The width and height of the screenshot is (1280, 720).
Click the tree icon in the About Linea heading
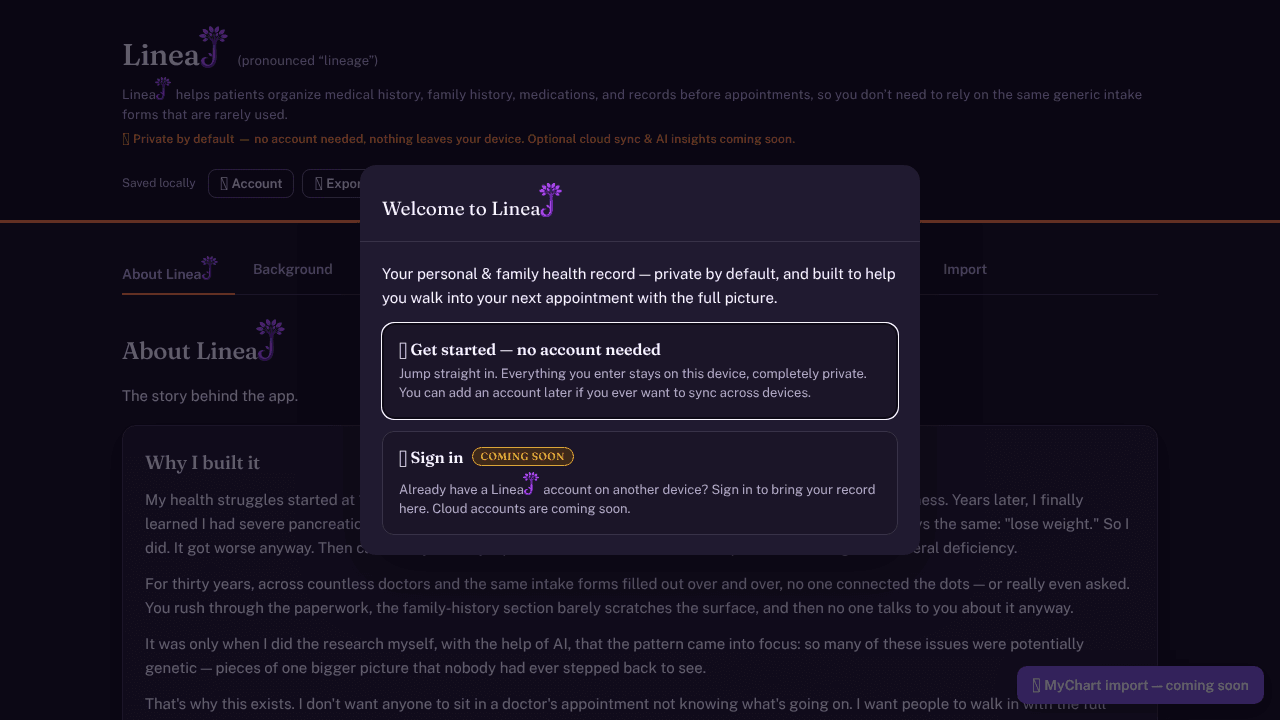pyautogui.click(x=269, y=340)
